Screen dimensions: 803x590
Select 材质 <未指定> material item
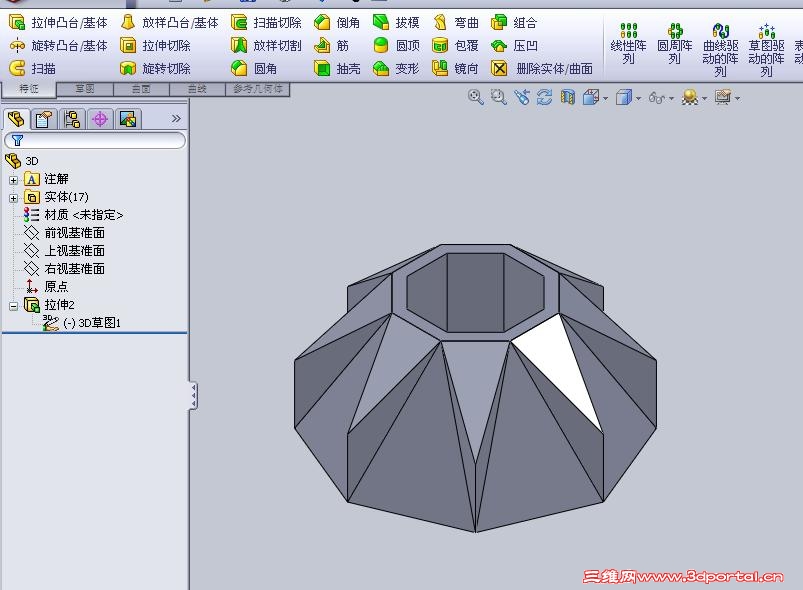[73, 215]
